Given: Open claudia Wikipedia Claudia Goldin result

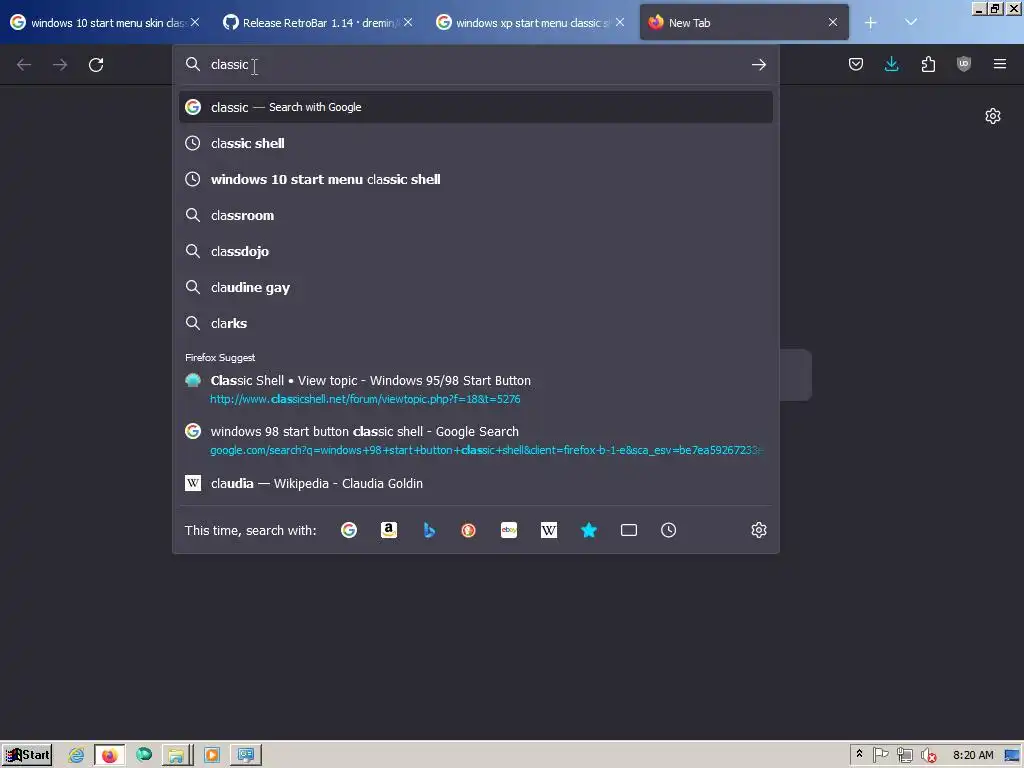Looking at the screenshot, I should pyautogui.click(x=476, y=483).
